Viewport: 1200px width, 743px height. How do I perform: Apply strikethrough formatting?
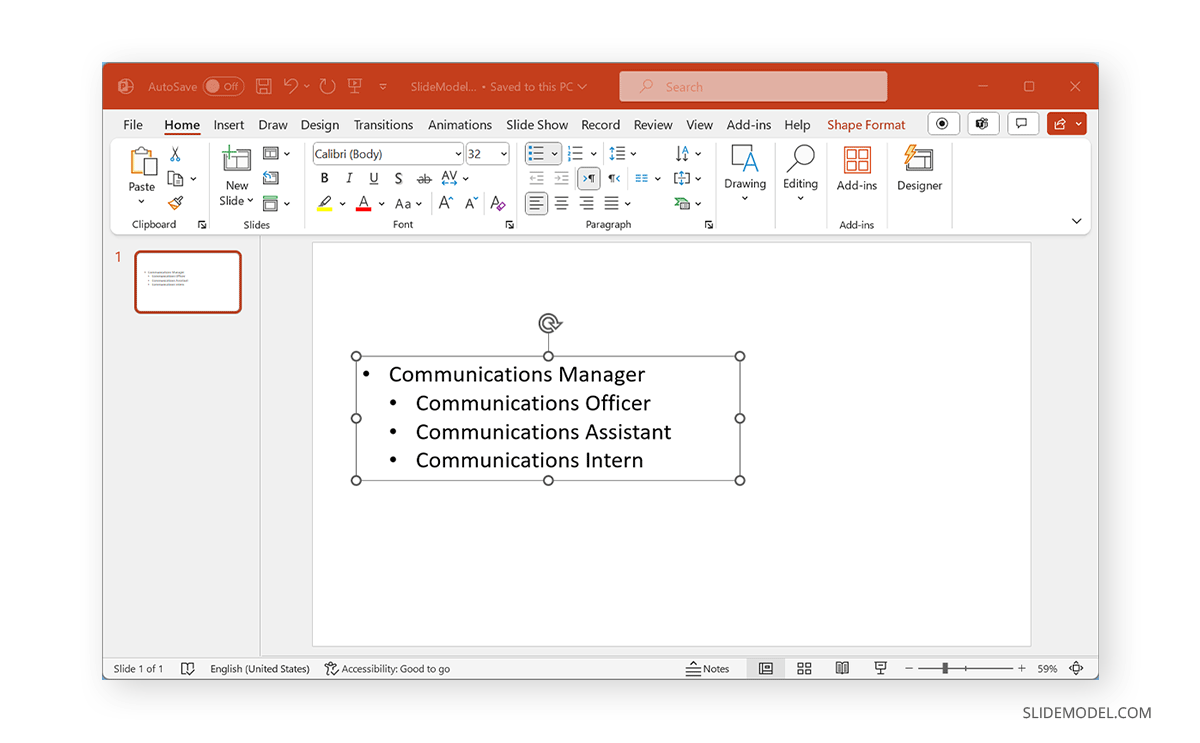(x=424, y=178)
